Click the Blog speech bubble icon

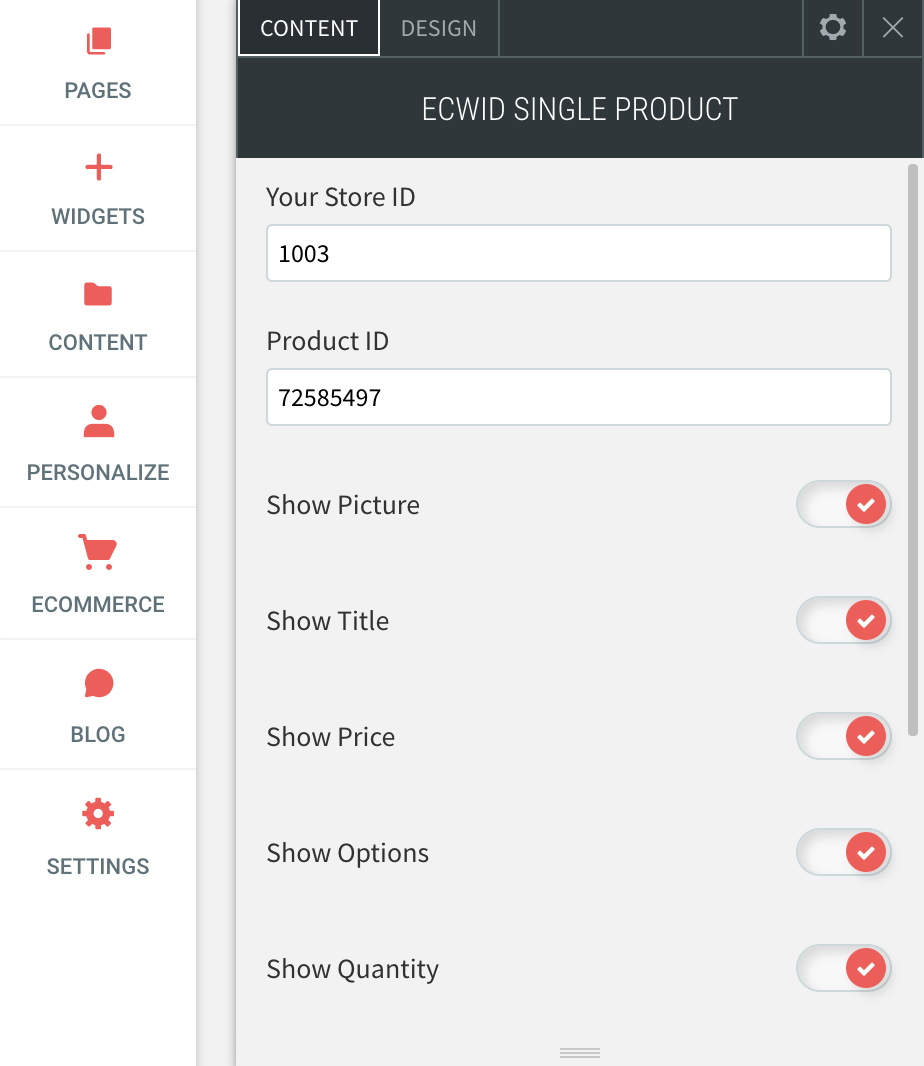pyautogui.click(x=98, y=684)
